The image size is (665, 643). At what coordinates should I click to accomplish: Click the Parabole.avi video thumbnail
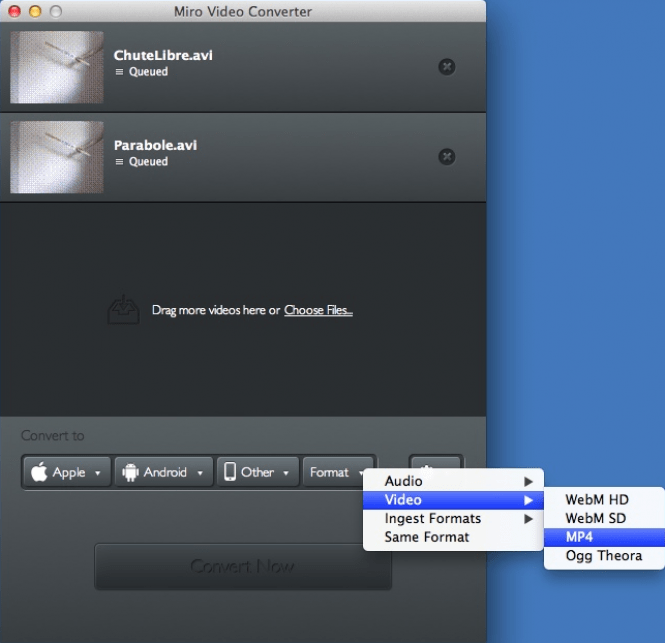coord(57,157)
